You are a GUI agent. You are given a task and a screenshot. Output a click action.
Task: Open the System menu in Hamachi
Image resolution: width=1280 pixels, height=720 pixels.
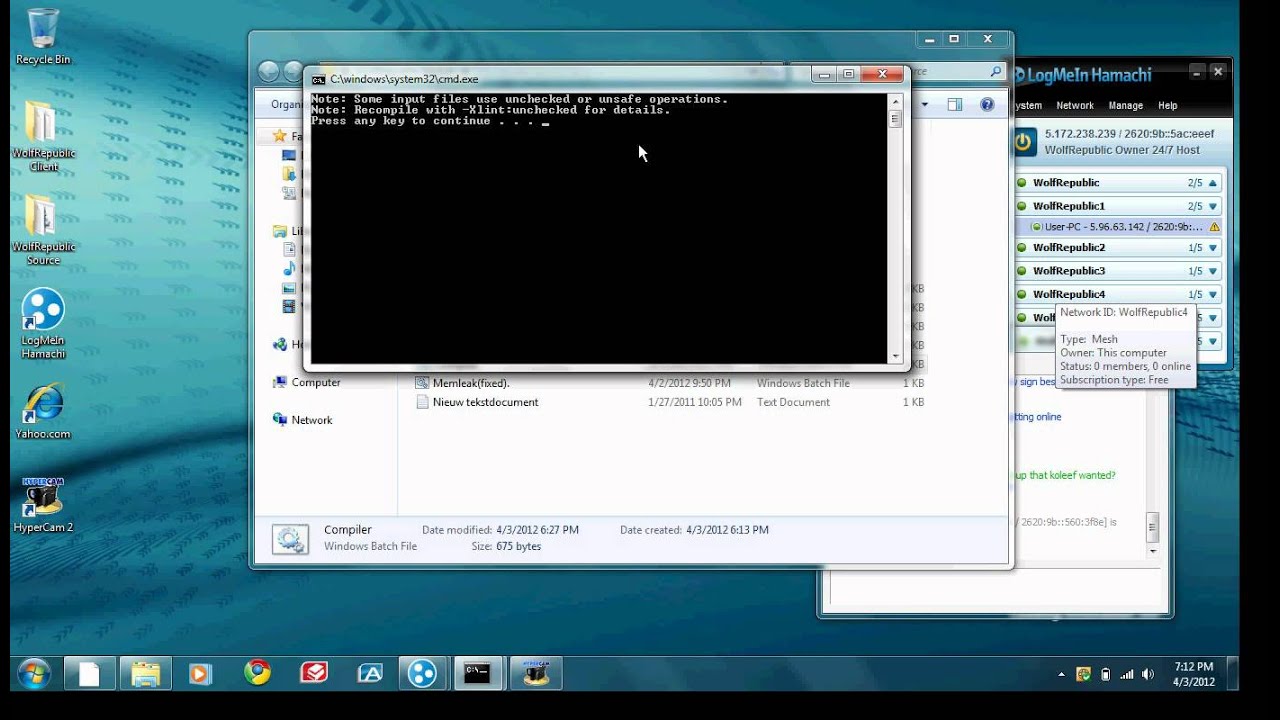point(1028,105)
